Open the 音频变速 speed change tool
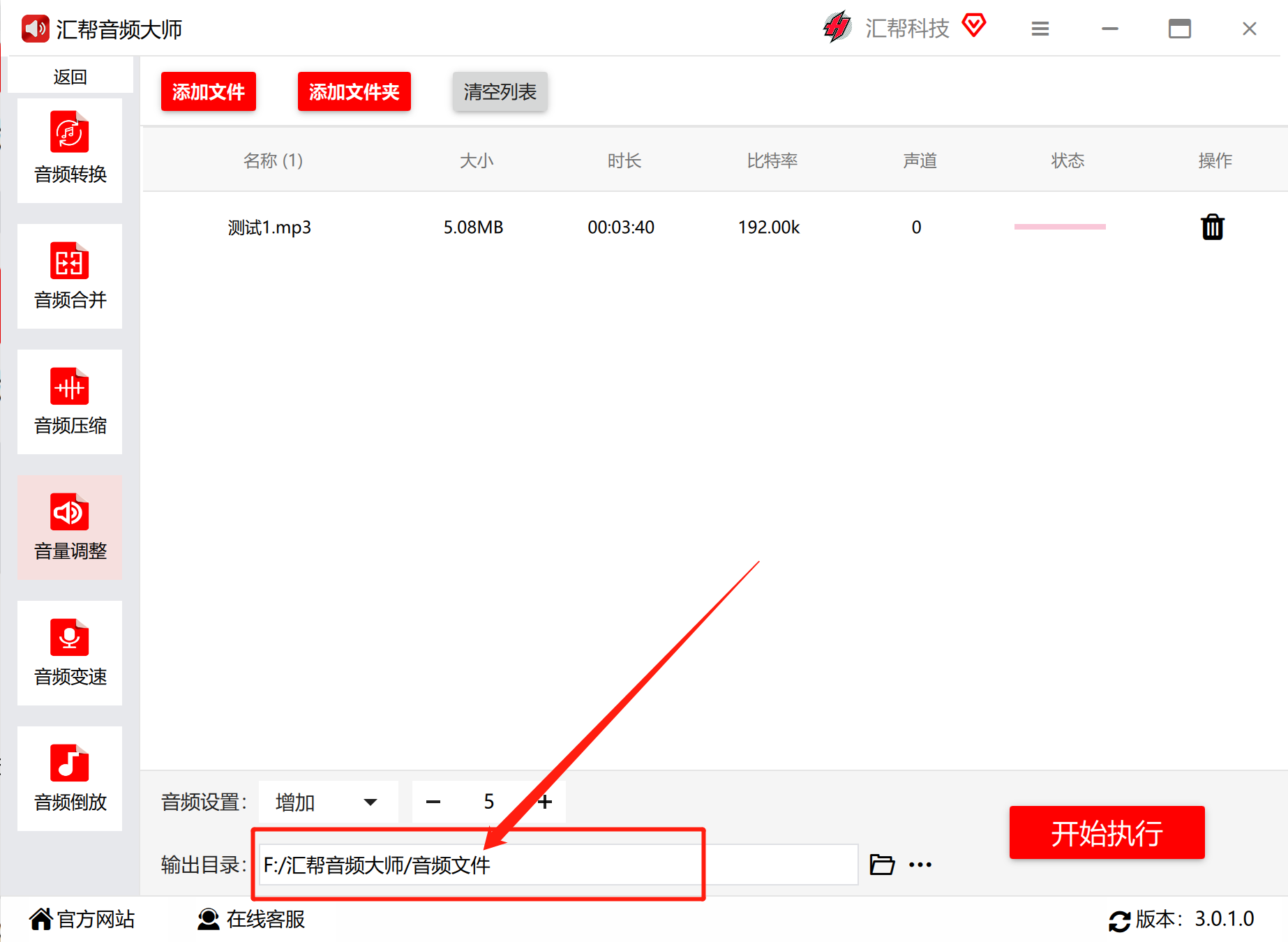 (70, 652)
